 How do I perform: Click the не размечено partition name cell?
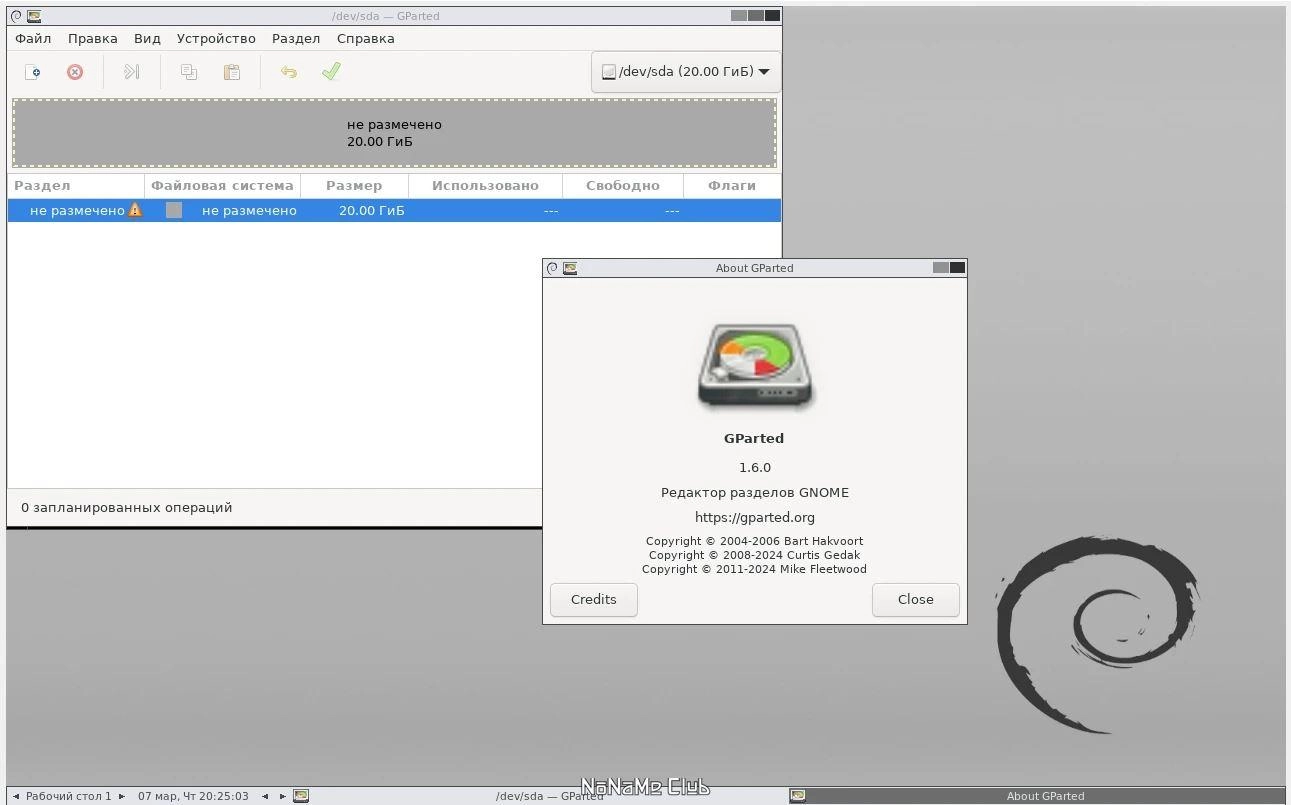[x=77, y=210]
